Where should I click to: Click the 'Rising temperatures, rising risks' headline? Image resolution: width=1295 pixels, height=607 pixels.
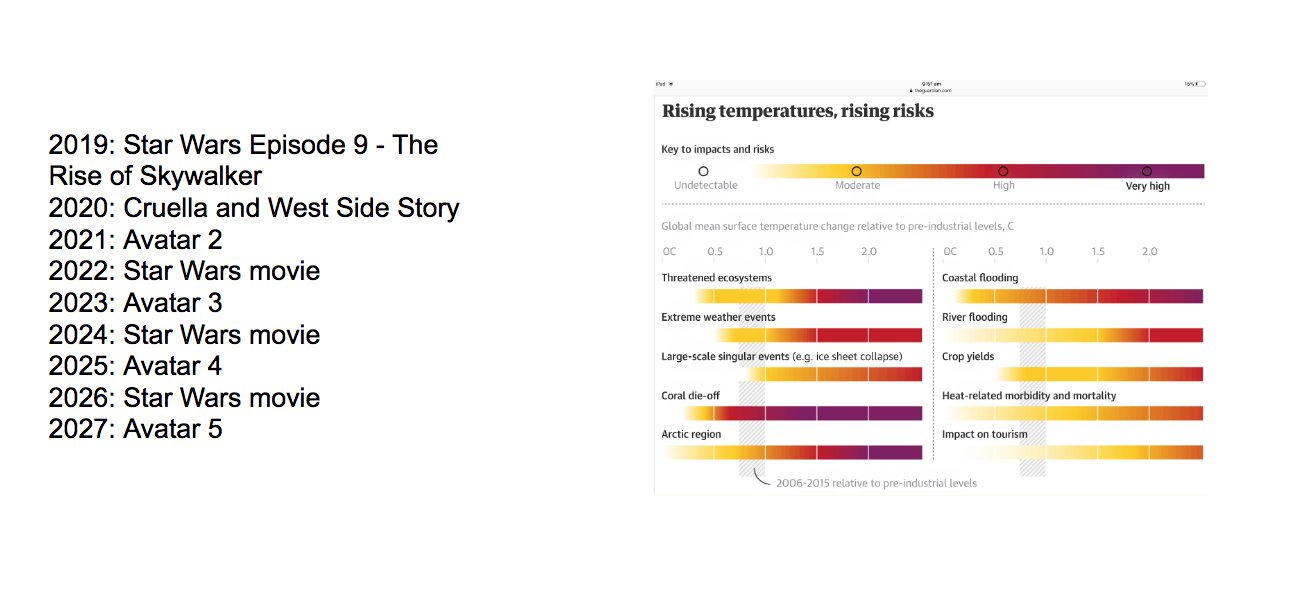pos(797,111)
